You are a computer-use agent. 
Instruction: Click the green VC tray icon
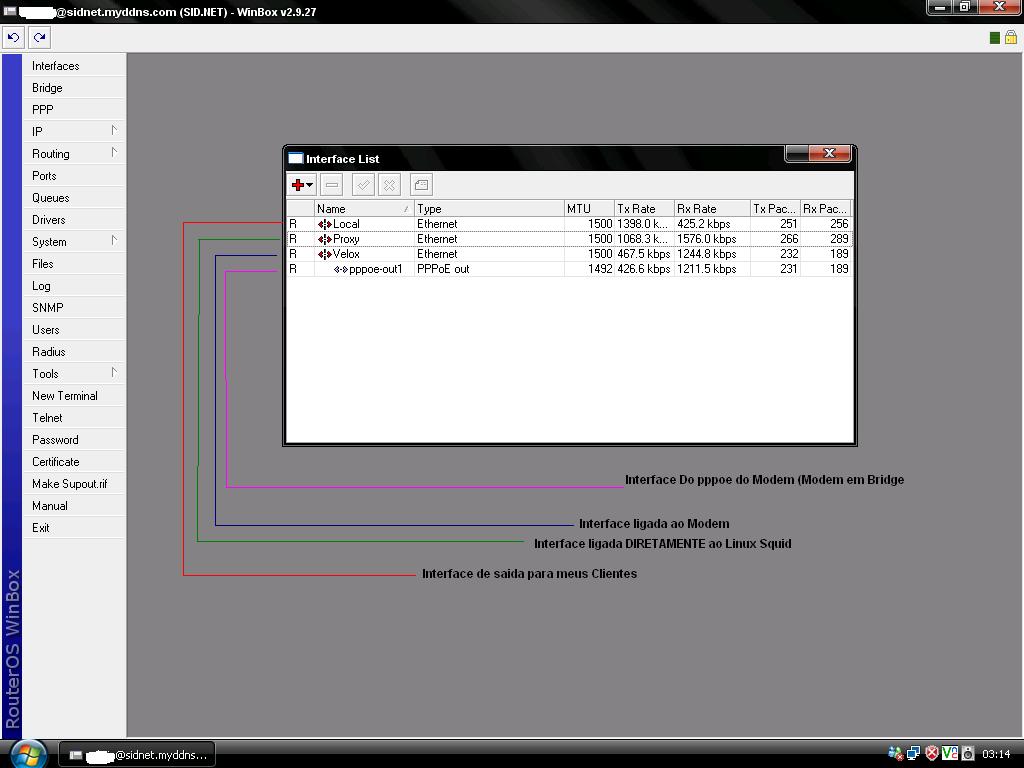coord(950,754)
